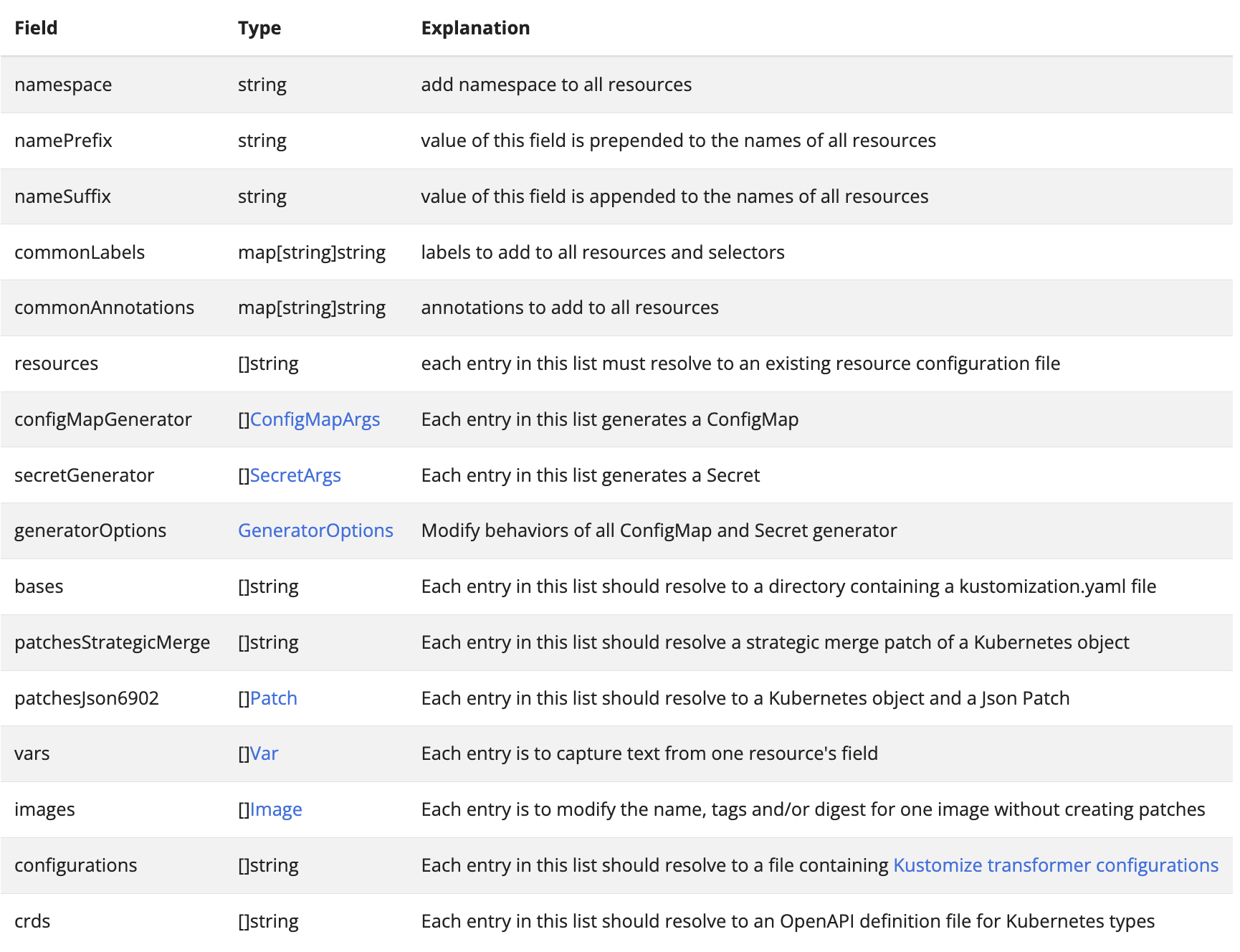Click the string type in namespace row

pos(262,85)
